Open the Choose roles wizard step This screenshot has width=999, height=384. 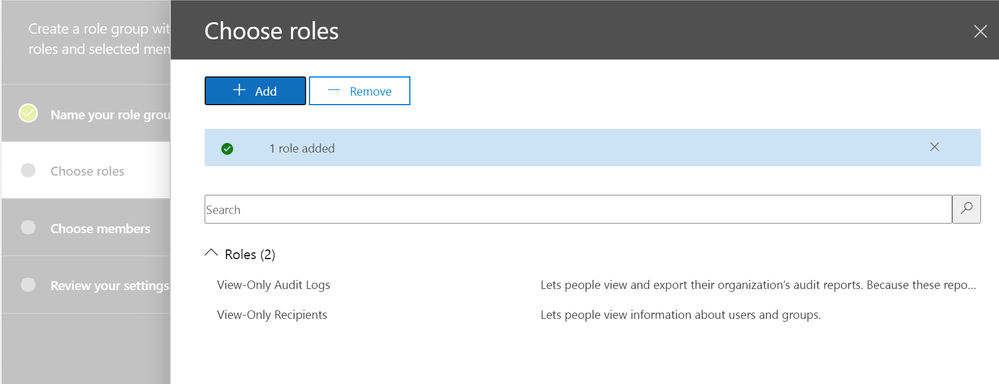(85, 171)
